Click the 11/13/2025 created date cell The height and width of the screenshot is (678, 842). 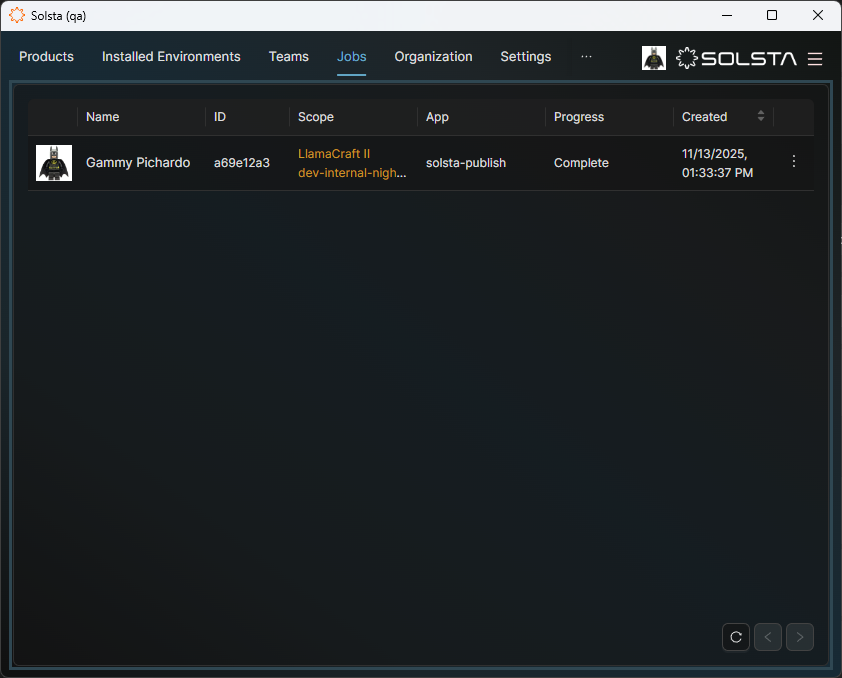click(717, 163)
